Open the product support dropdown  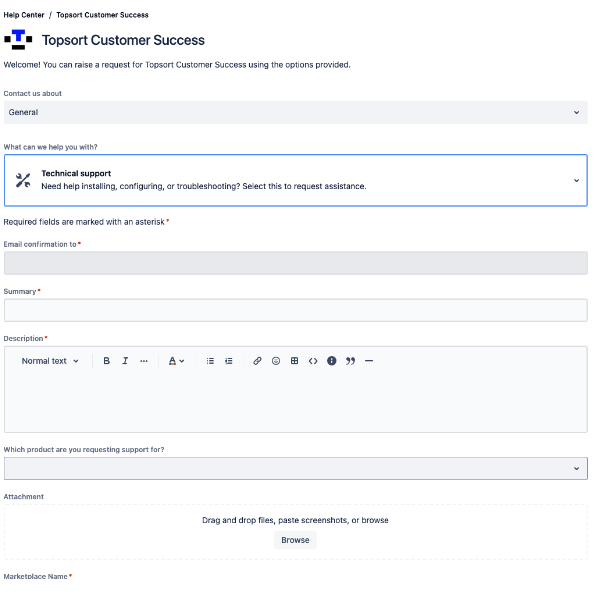pyautogui.click(x=296, y=468)
